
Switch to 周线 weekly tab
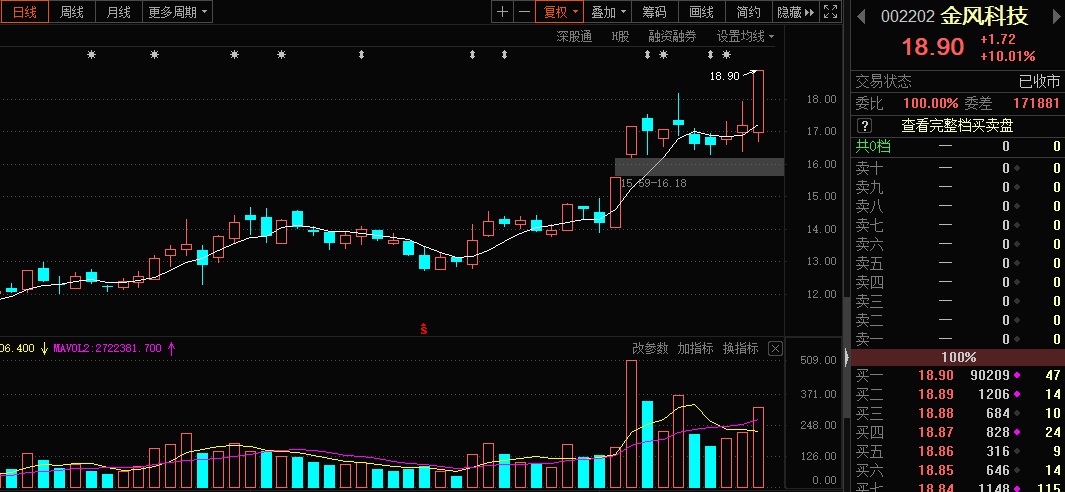click(71, 12)
